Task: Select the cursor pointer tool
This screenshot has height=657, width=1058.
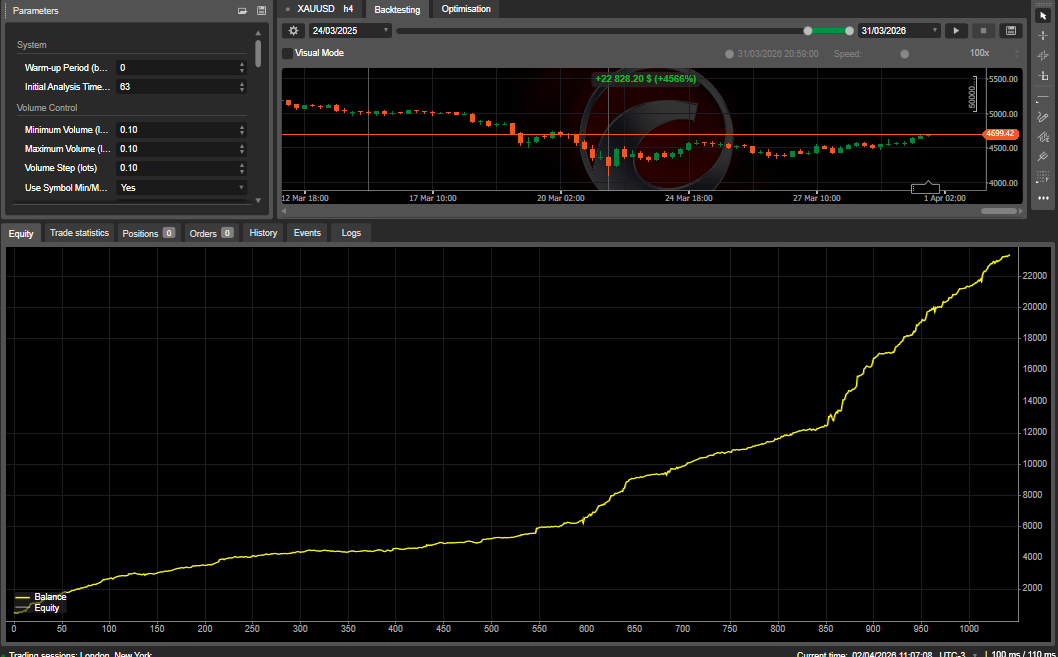Action: pyautogui.click(x=1043, y=16)
